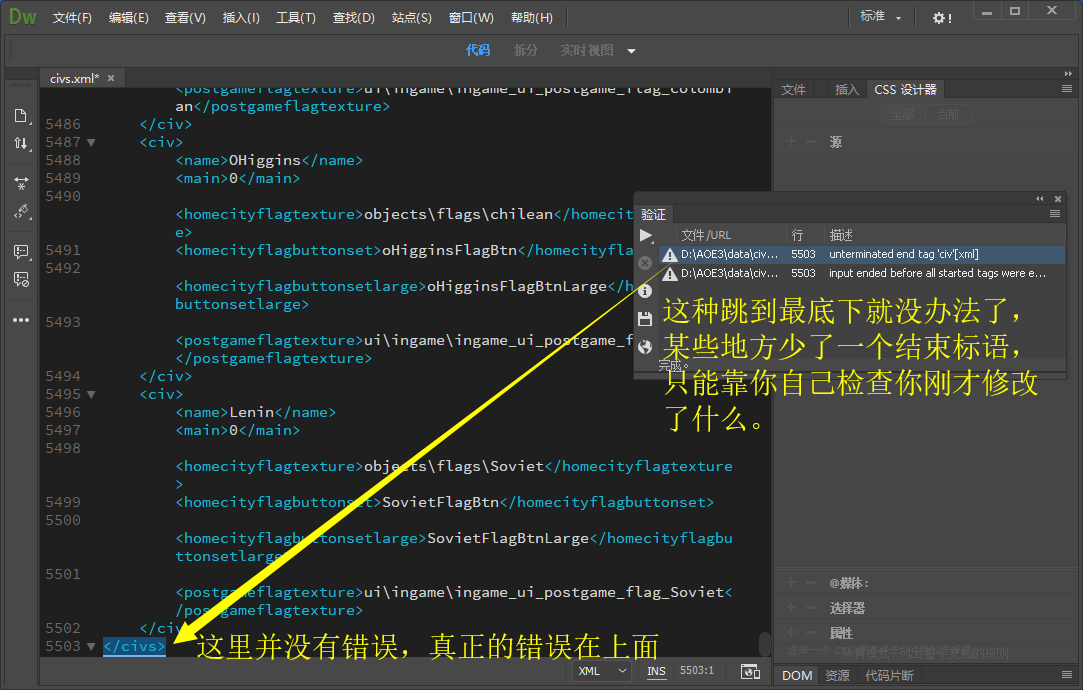Collapse code fold at line 5495

[x=91, y=395]
